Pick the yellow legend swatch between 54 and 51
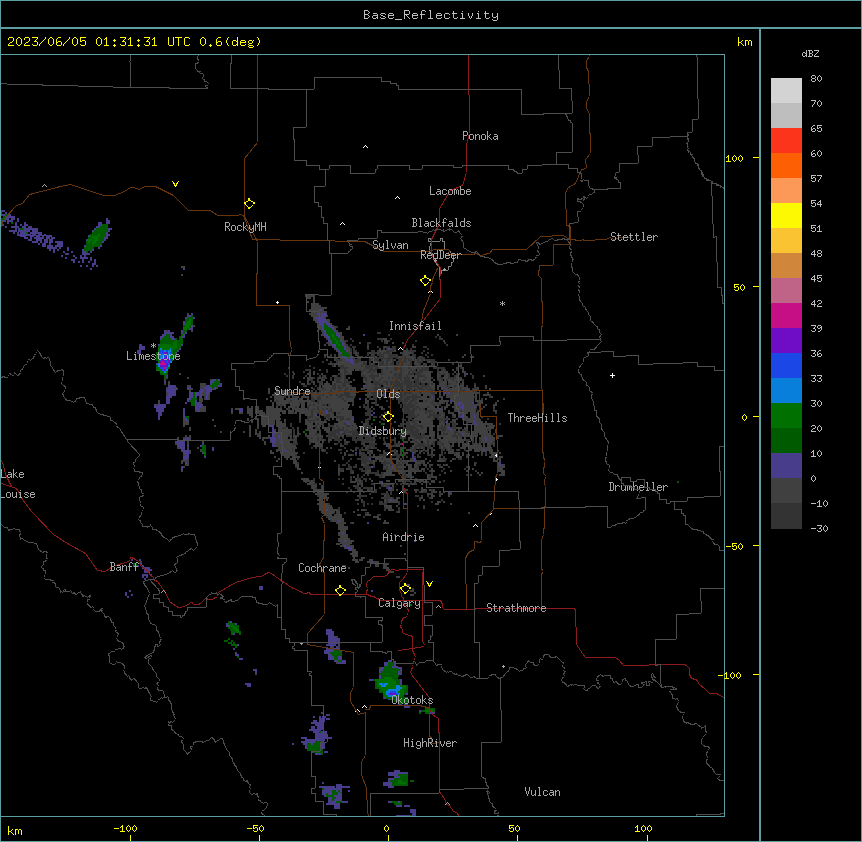 click(x=786, y=215)
